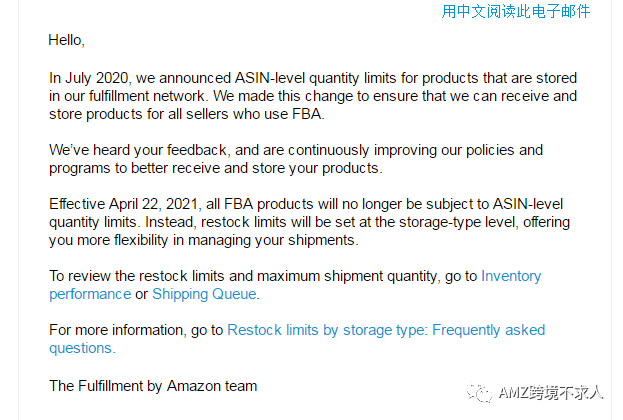Viewport: 623px width, 420px height.
Task: Click the 'For more information, go to' text
Action: point(137,329)
